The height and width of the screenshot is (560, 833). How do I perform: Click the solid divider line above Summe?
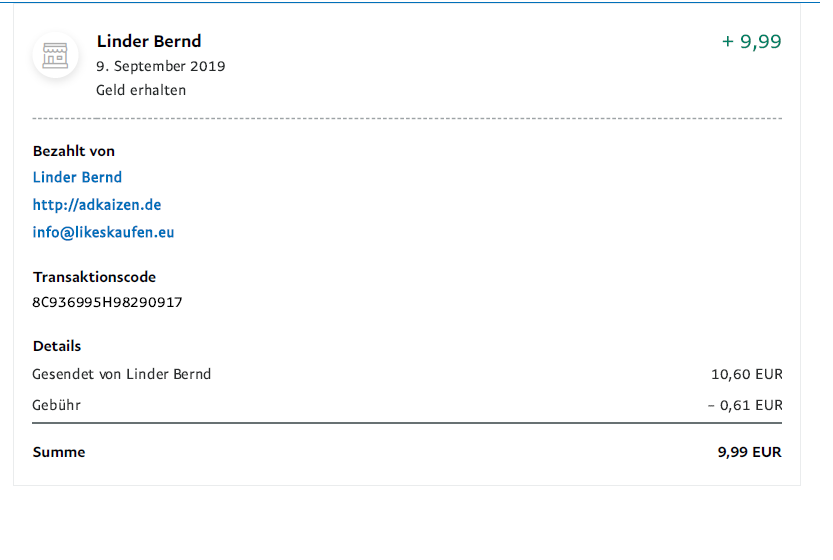click(x=407, y=423)
